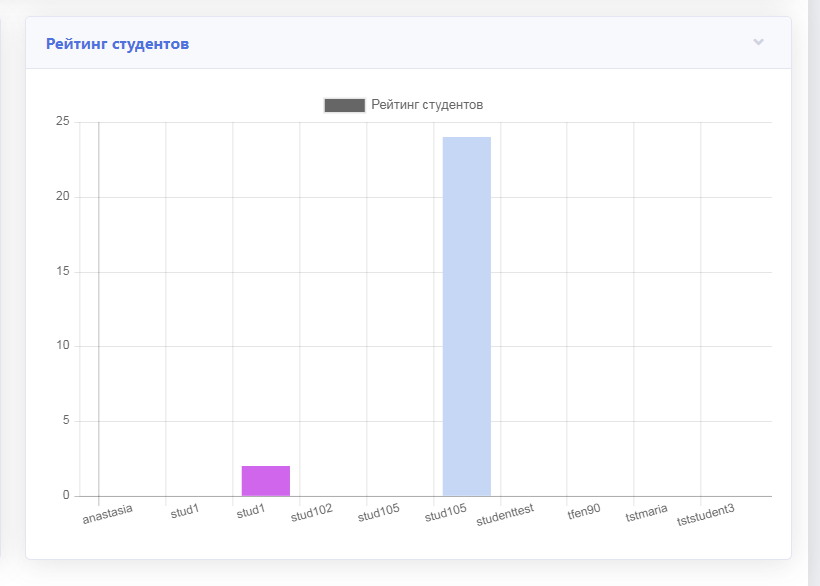Viewport: 820px width, 586px height.
Task: Click the Рейтинг студентов card title
Action: (118, 44)
